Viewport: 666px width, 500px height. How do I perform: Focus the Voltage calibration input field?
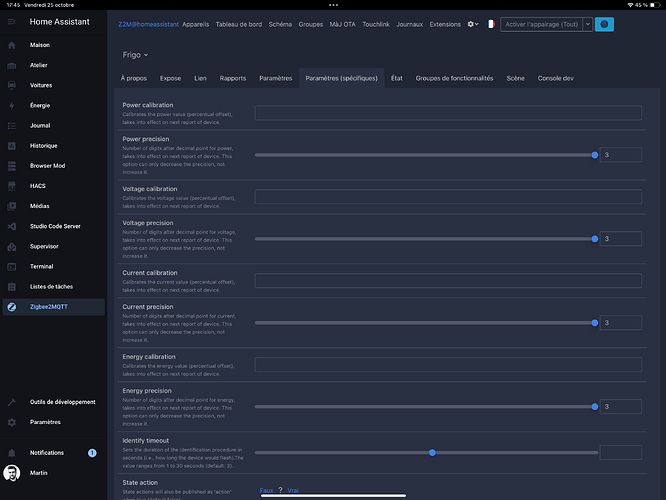(448, 197)
